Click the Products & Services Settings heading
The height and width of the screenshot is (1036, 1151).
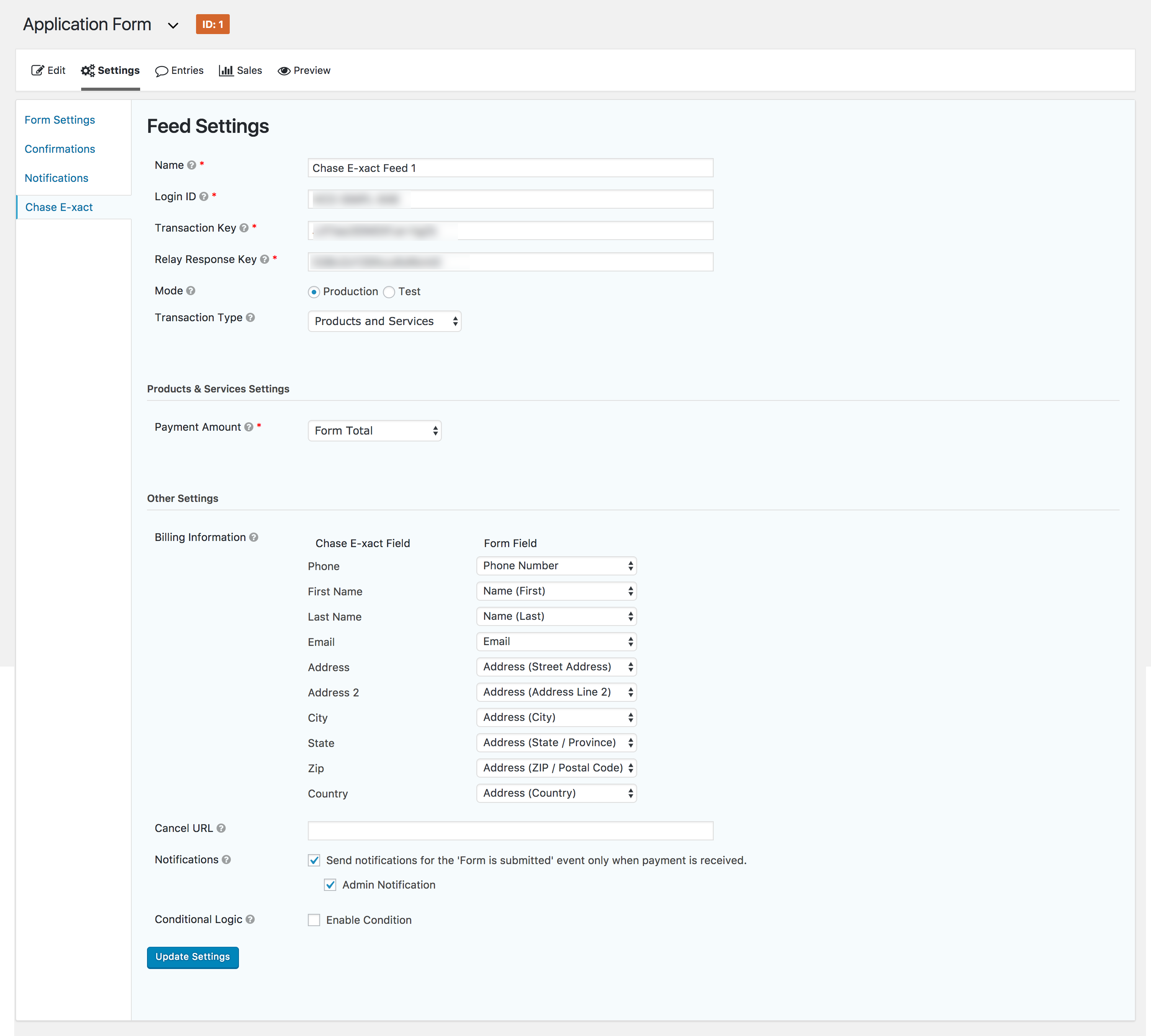point(218,389)
